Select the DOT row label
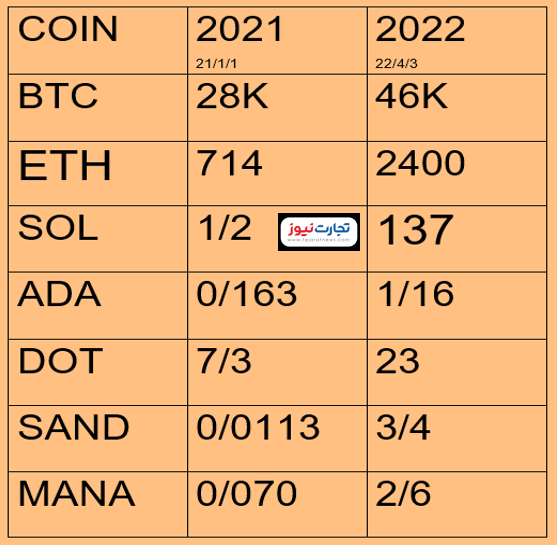Screen dimensions: 557x545 click(x=98, y=372)
